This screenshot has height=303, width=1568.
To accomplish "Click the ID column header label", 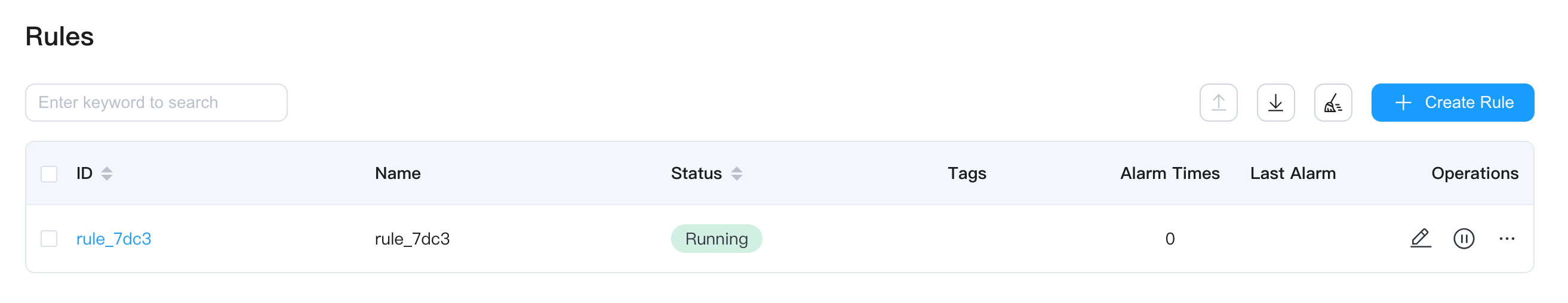I will tap(84, 174).
